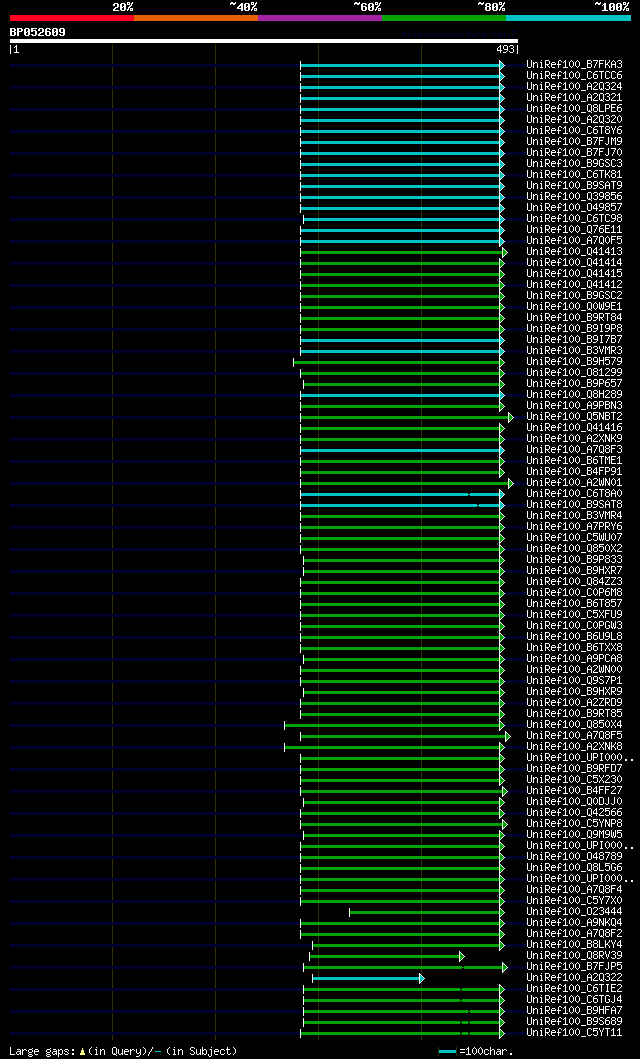The width and height of the screenshot is (640, 1059).
Task: Select the white BP052609 query bar
Action: (264, 41)
